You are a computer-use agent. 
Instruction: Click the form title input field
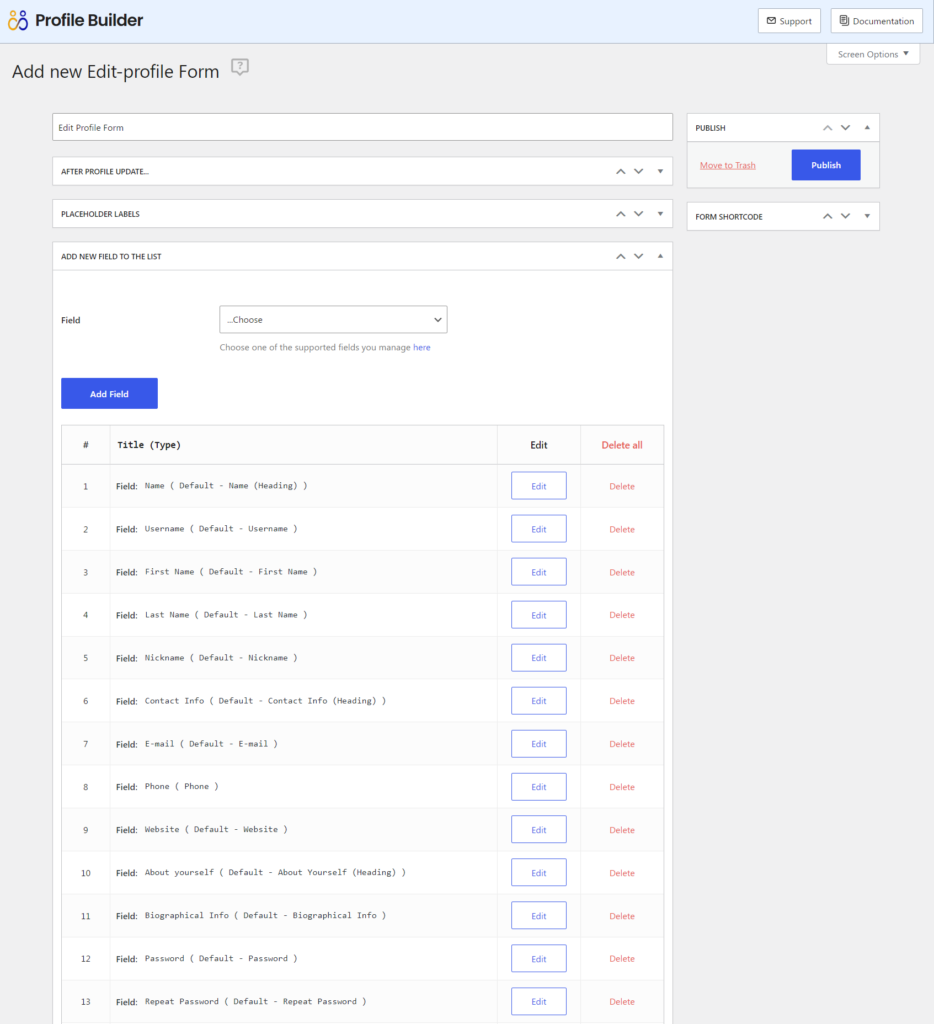pyautogui.click(x=363, y=126)
